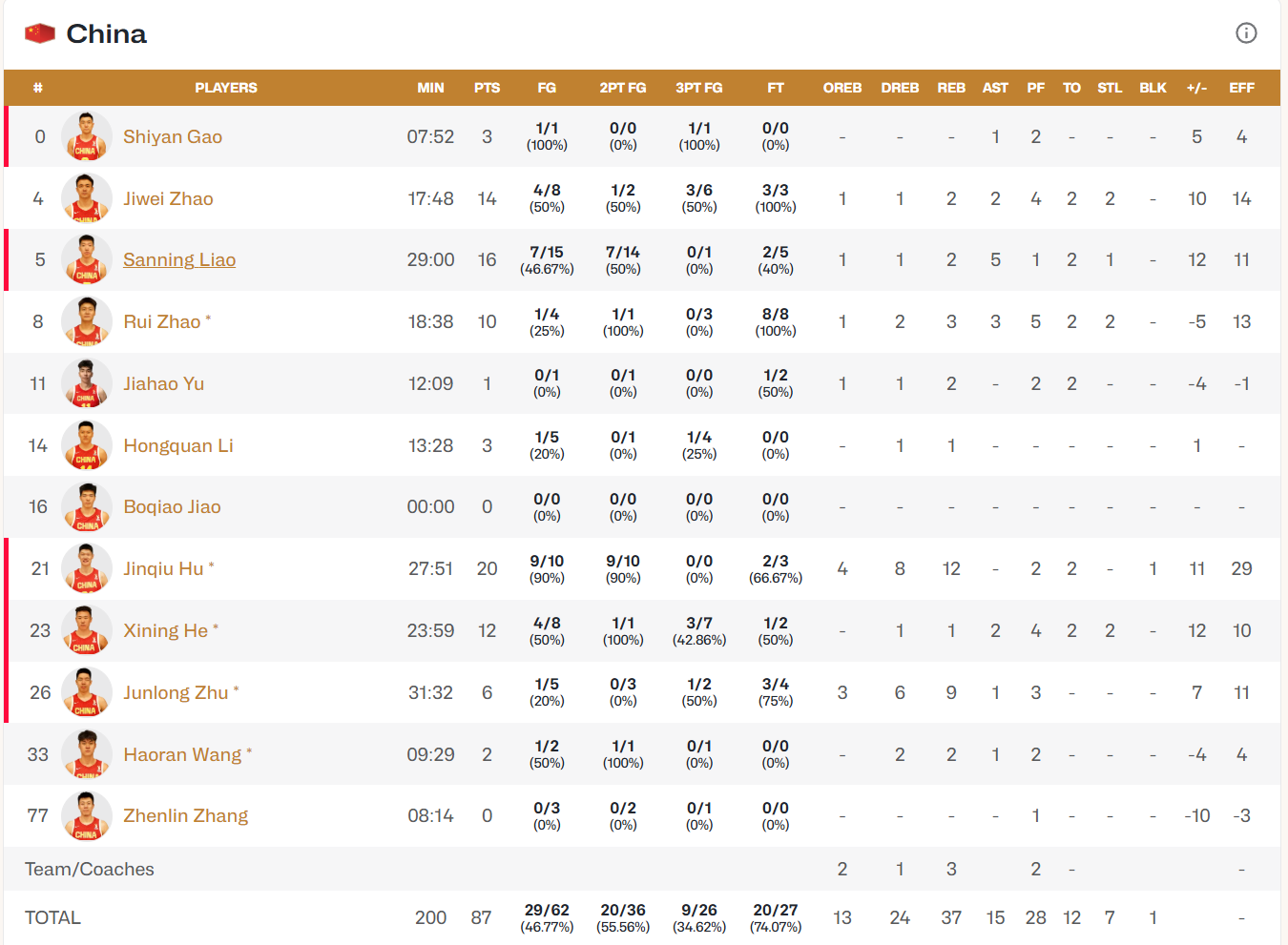Image resolution: width=1288 pixels, height=945 pixels.
Task: Click the PLAYERS column header
Action: coord(226,88)
